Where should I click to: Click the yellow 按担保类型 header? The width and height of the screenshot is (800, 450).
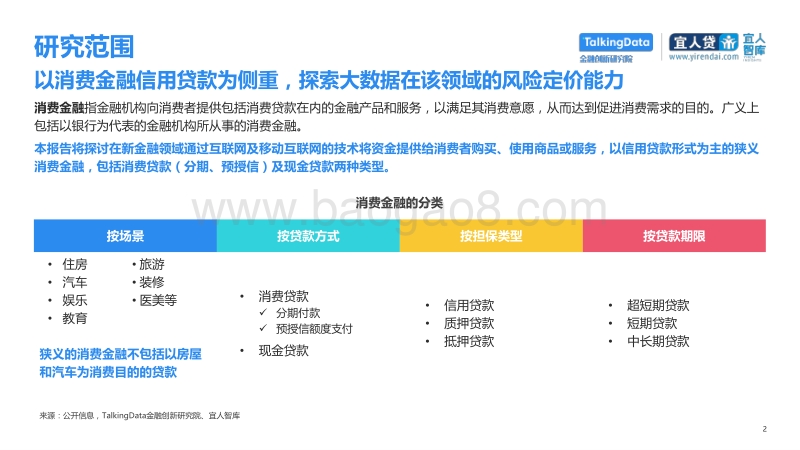[491, 236]
